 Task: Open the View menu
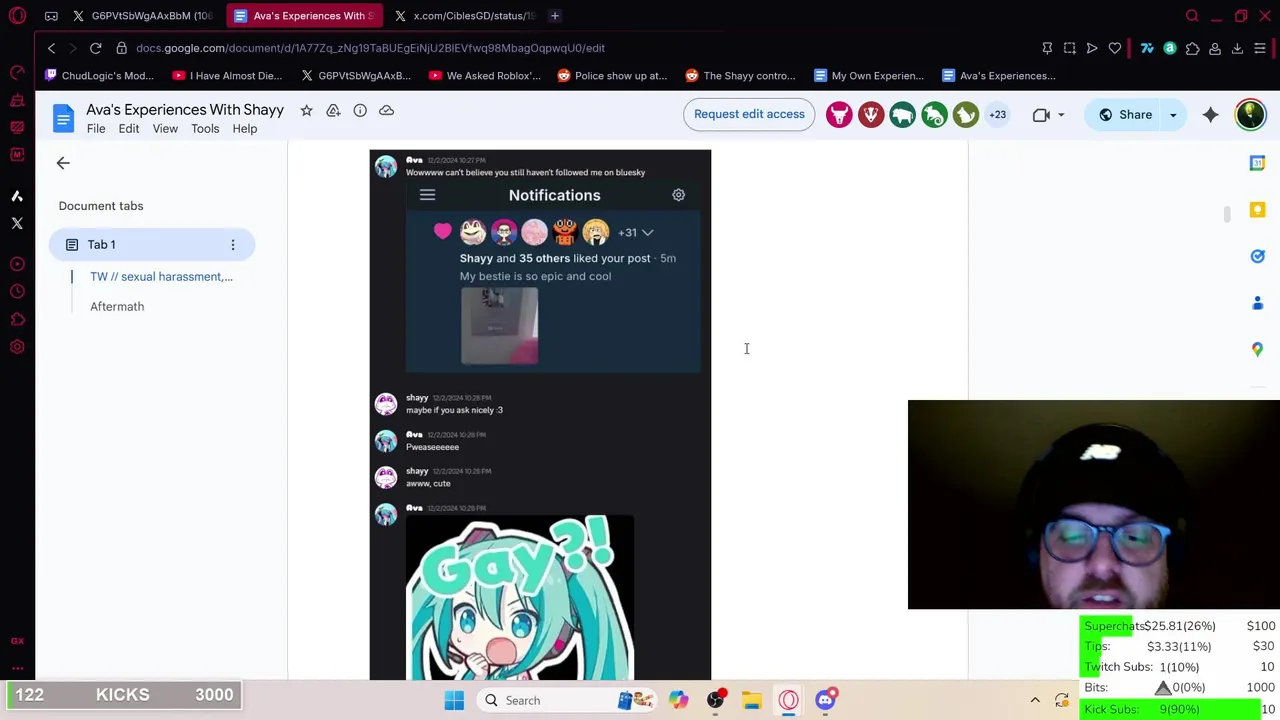[165, 129]
